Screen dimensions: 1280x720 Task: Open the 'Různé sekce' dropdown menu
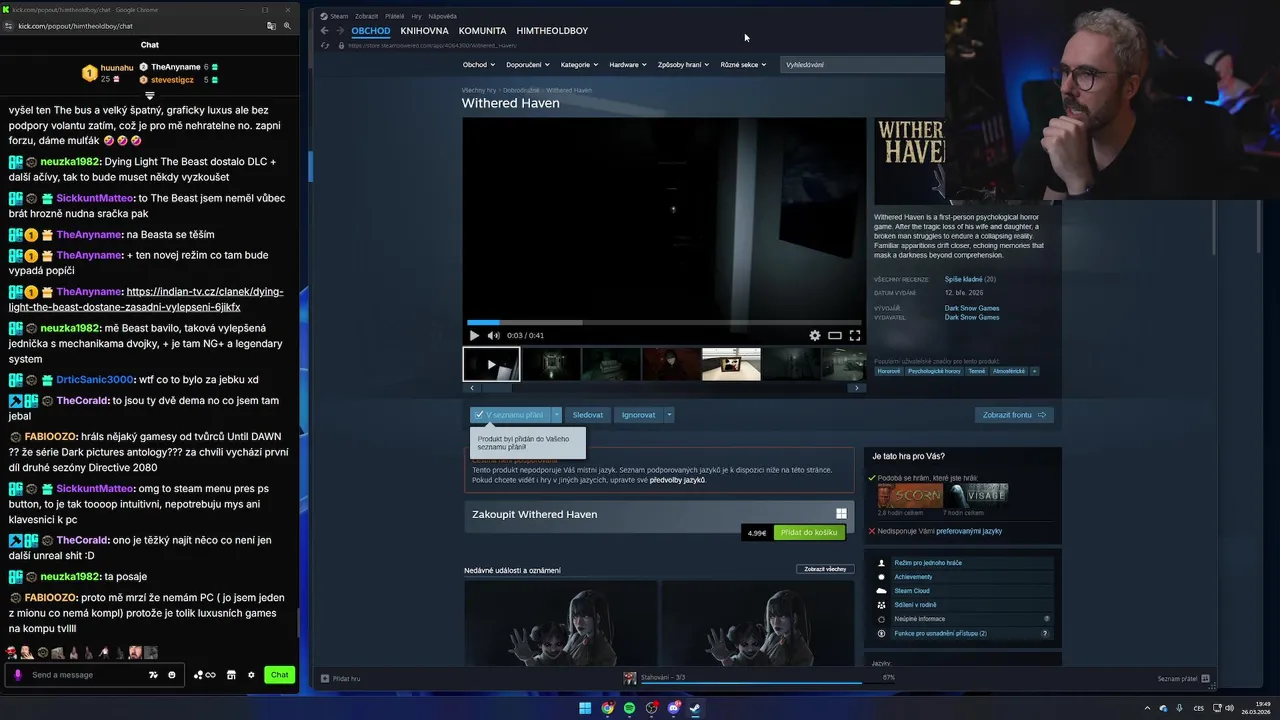tap(744, 65)
